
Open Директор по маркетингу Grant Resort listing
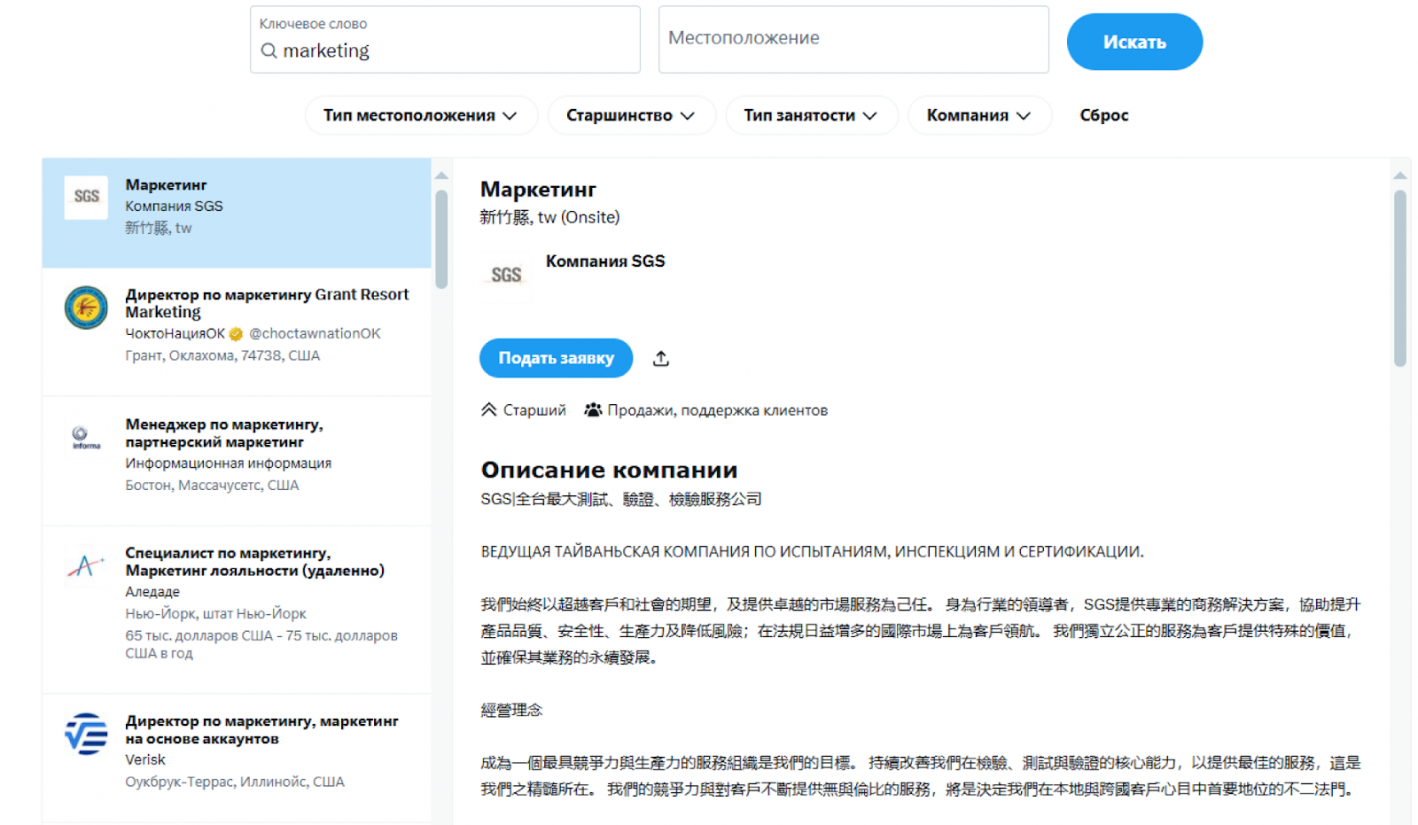pos(236,332)
